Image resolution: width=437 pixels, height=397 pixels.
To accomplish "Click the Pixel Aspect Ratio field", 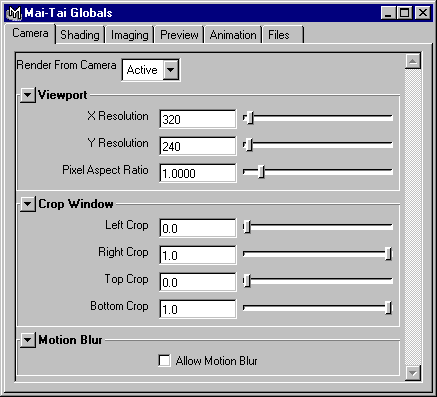I will pyautogui.click(x=198, y=173).
